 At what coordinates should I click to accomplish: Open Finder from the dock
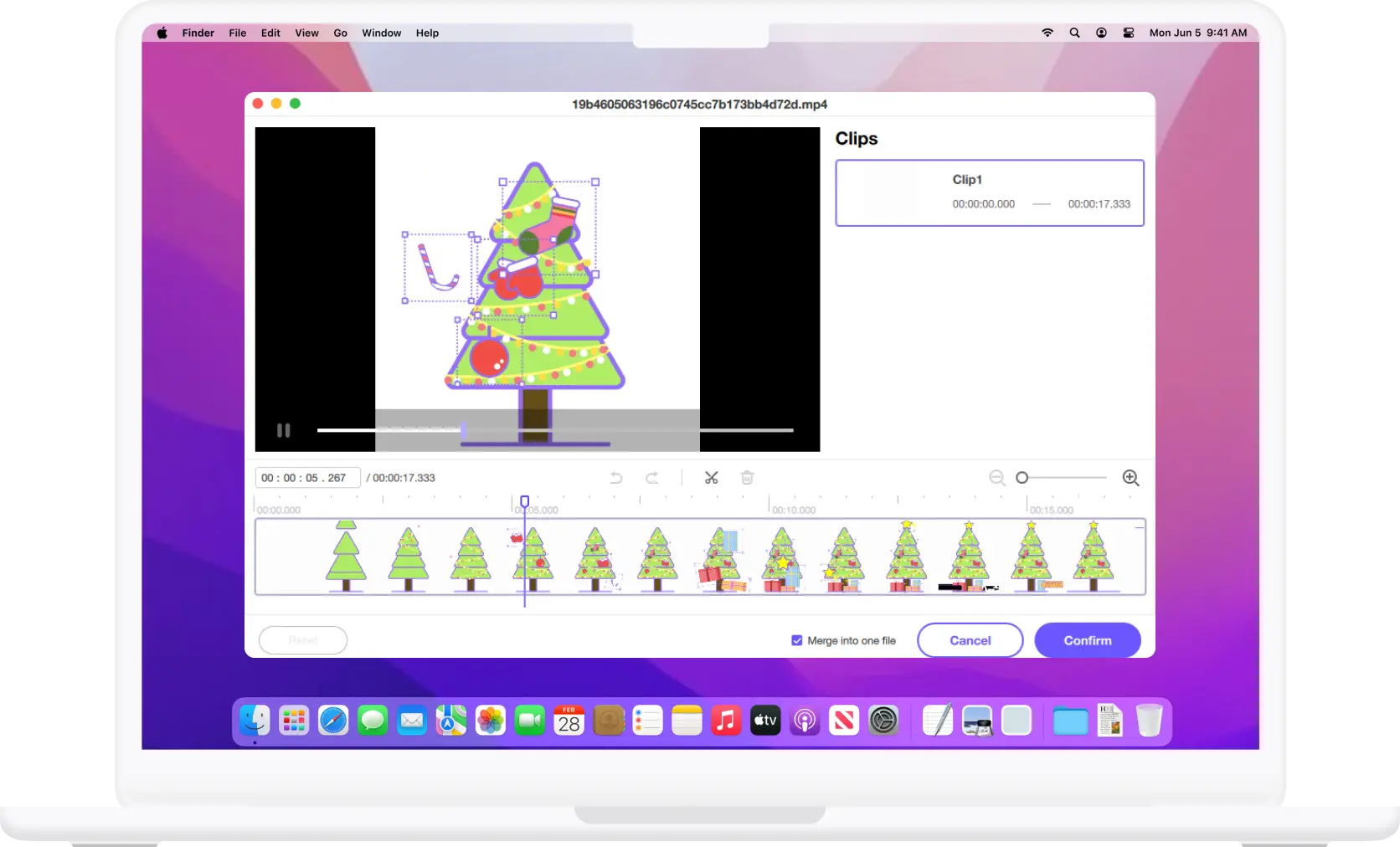coord(255,720)
